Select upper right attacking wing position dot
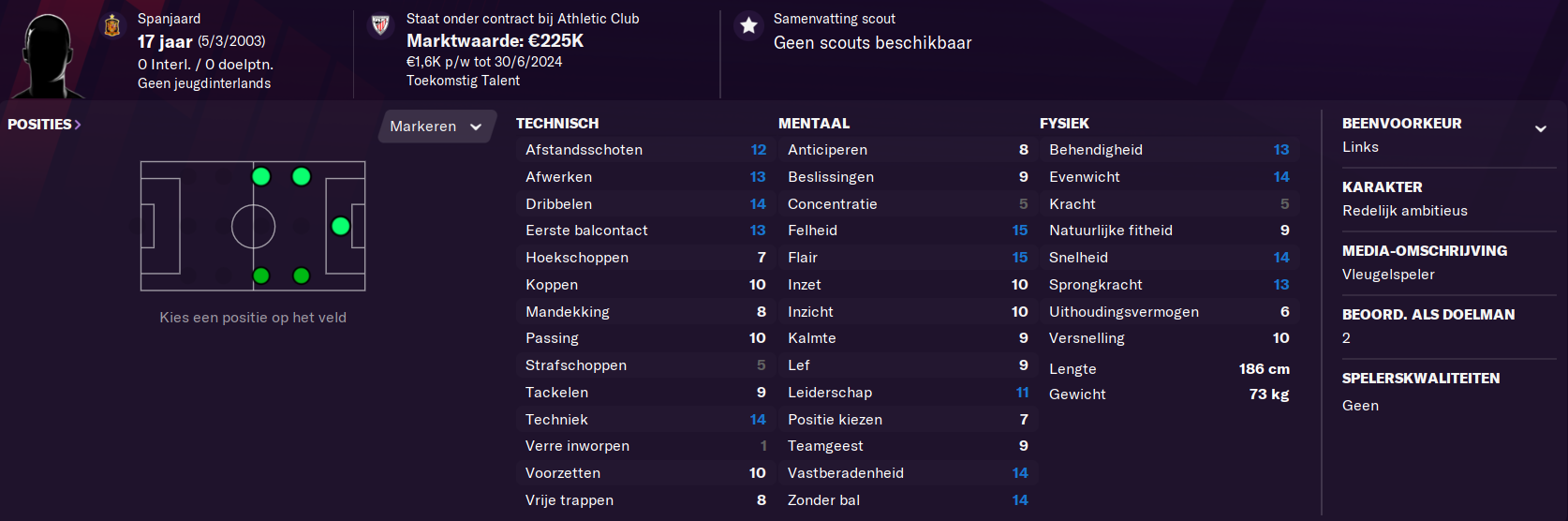1568x521 pixels. click(x=302, y=176)
